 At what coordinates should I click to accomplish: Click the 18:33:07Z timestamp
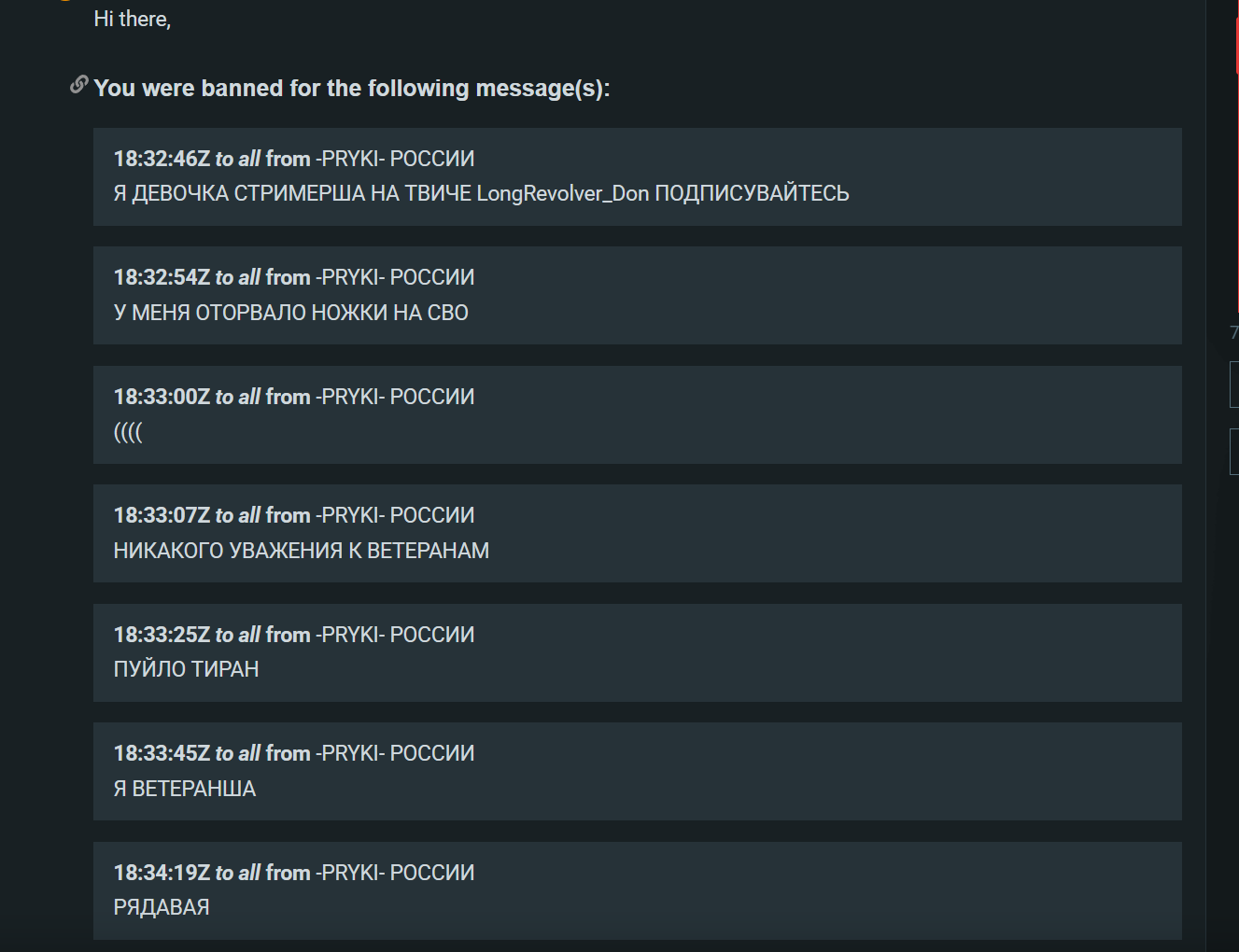[162, 515]
